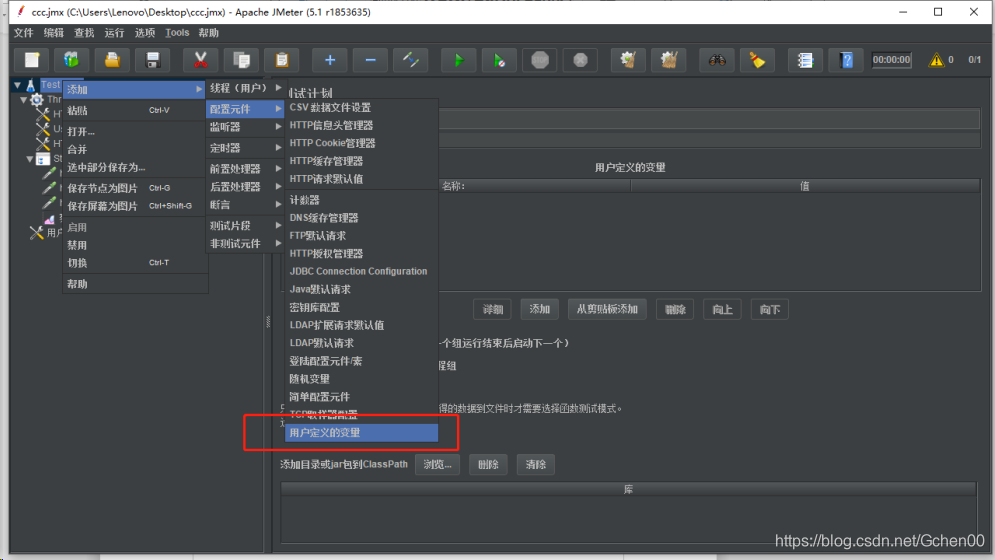
Task: Click the New test plan toolbar icon
Action: (x=32, y=60)
